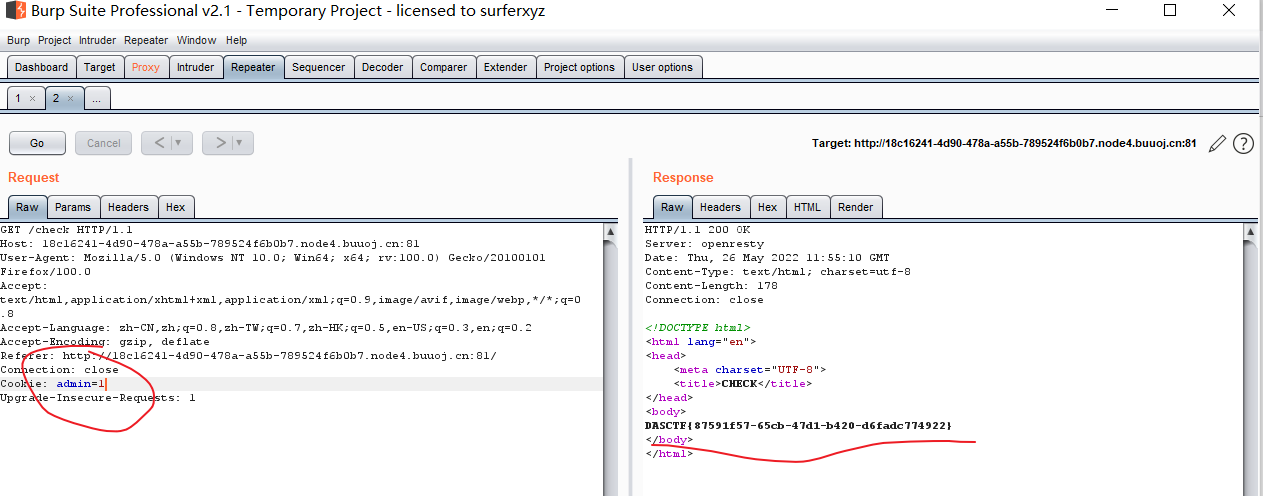Switch to the Proxy tab
This screenshot has width=1263, height=496.
click(146, 67)
